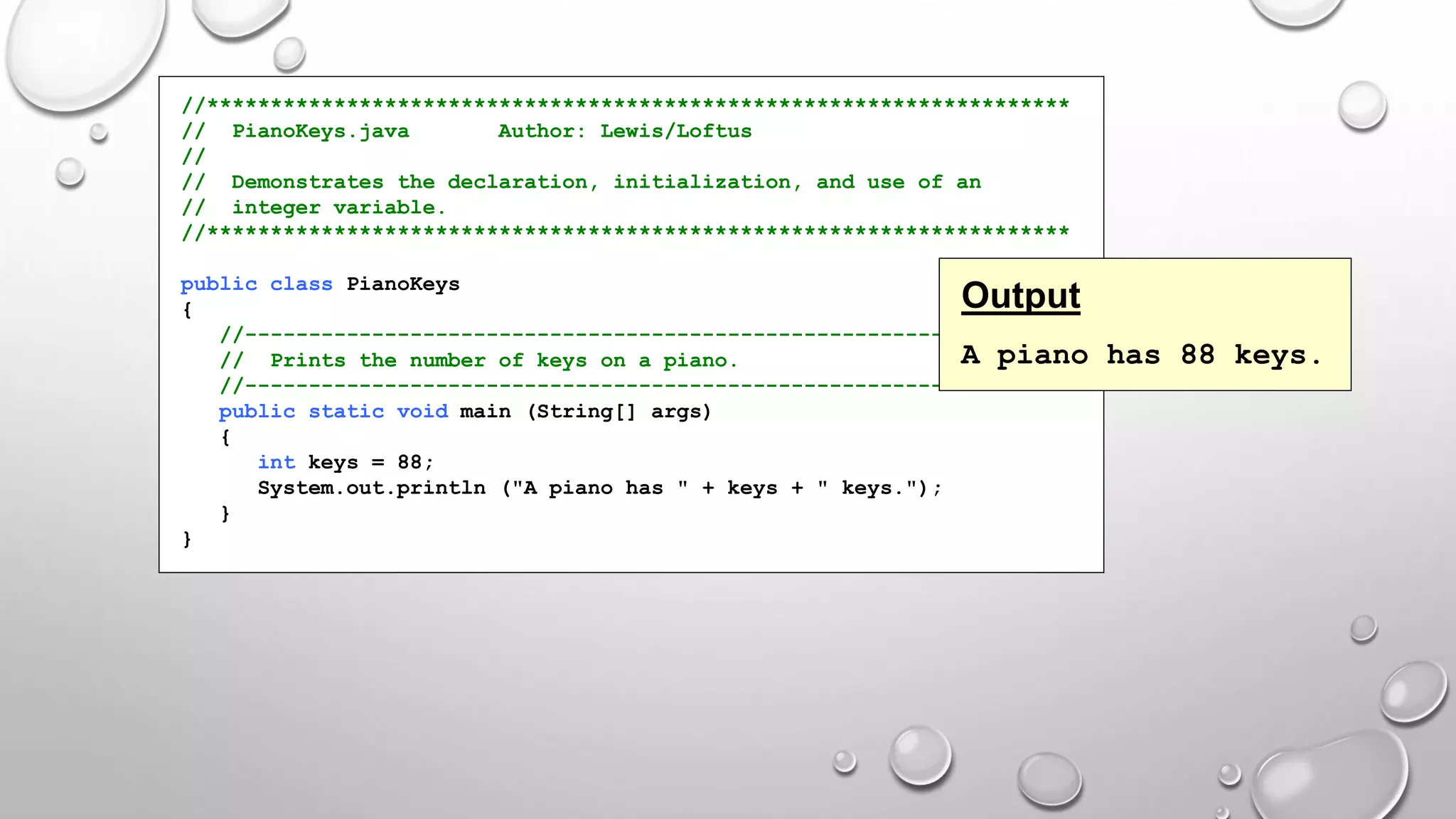The height and width of the screenshot is (819, 1456).
Task: Click the 'PianoKeys.java' filename in the comment
Action: (321, 132)
